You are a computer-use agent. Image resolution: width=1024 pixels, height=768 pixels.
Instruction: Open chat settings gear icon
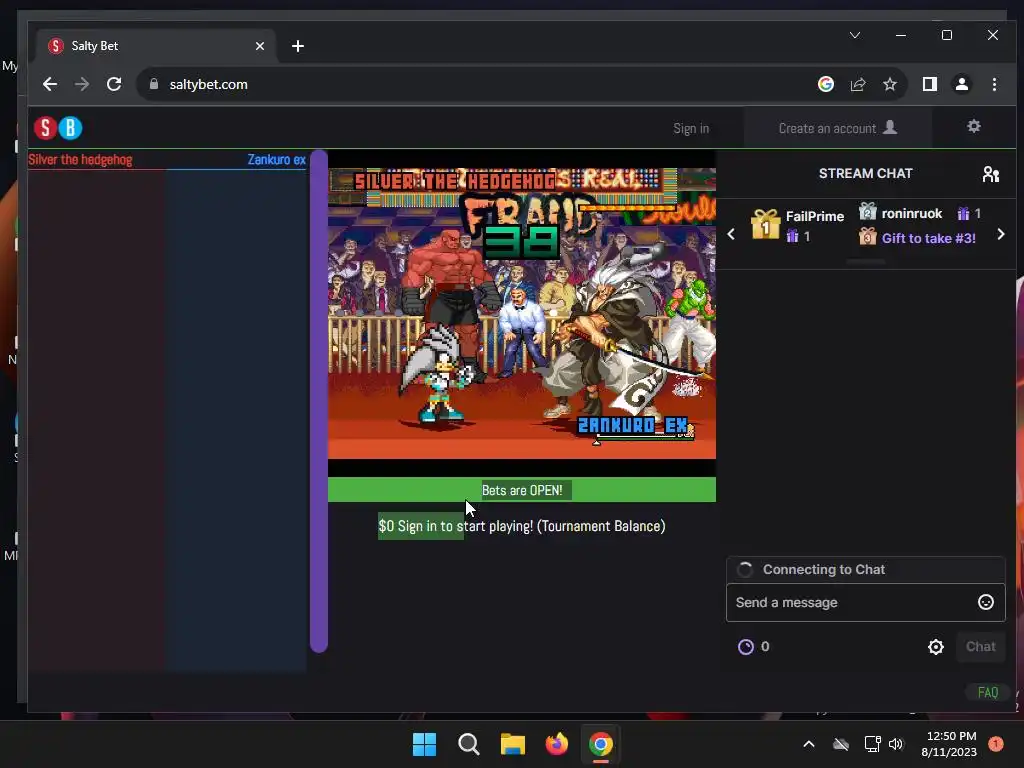[x=936, y=647]
